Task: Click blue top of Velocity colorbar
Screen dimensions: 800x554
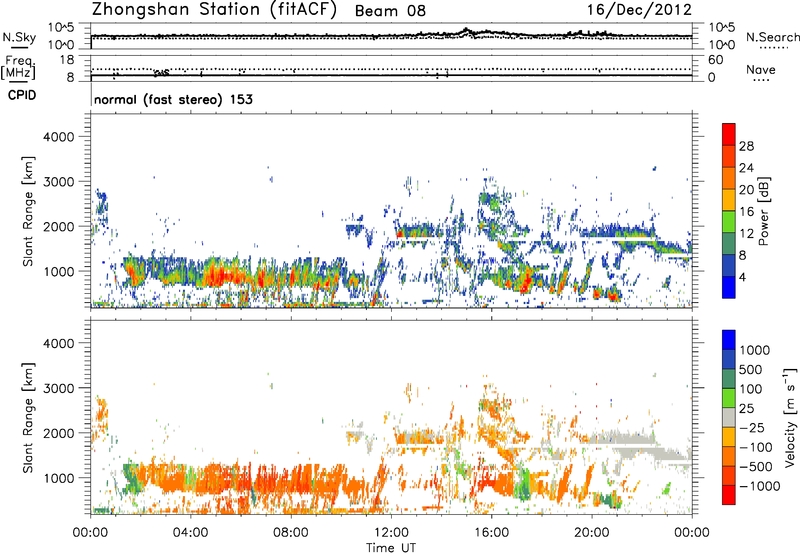Action: (x=729, y=340)
